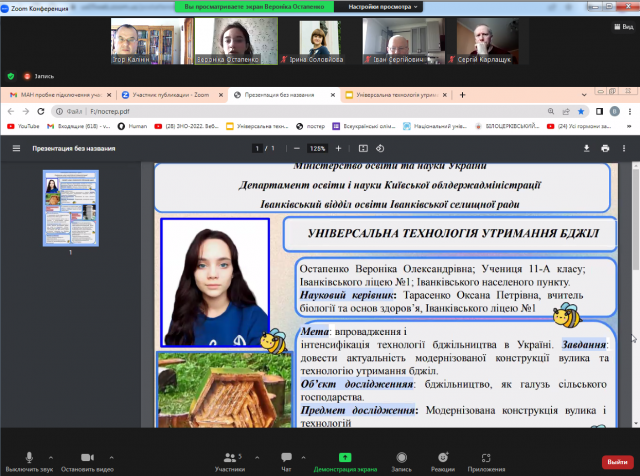
Task: Open the Участники participants panel
Action: coord(229,456)
